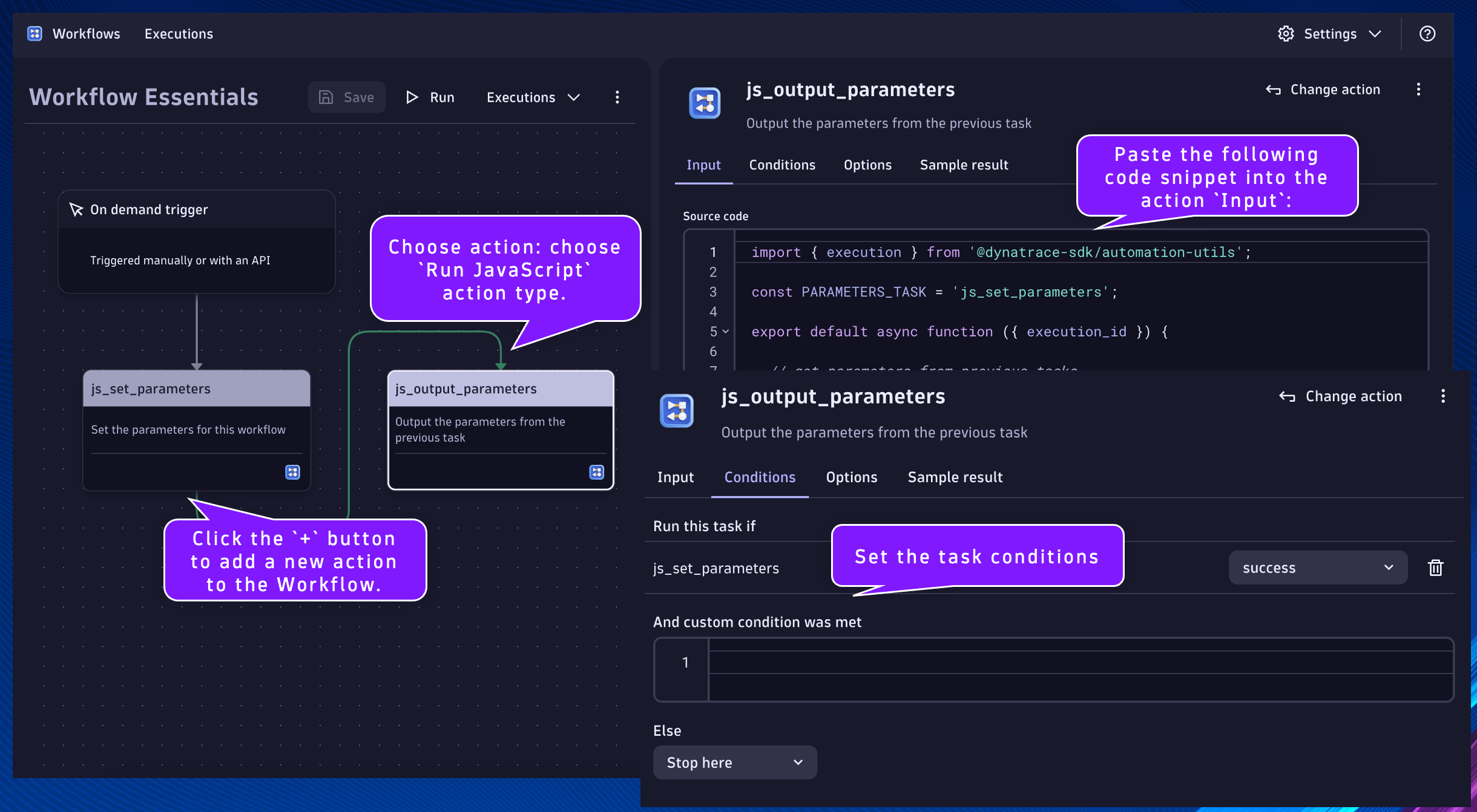Viewport: 1477px width, 812px height.
Task: Click code line 1 import statement
Action: pos(1001,252)
